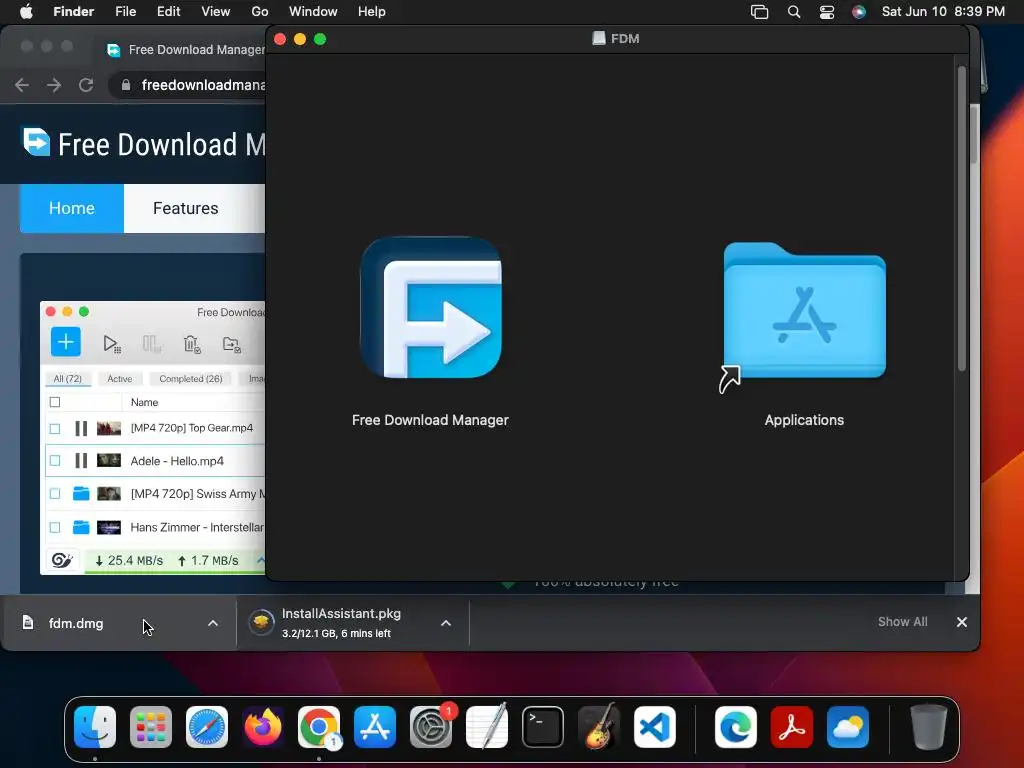Check the Swiss Army row checkbox
Screen dimensions: 1024x768
(x=55, y=494)
